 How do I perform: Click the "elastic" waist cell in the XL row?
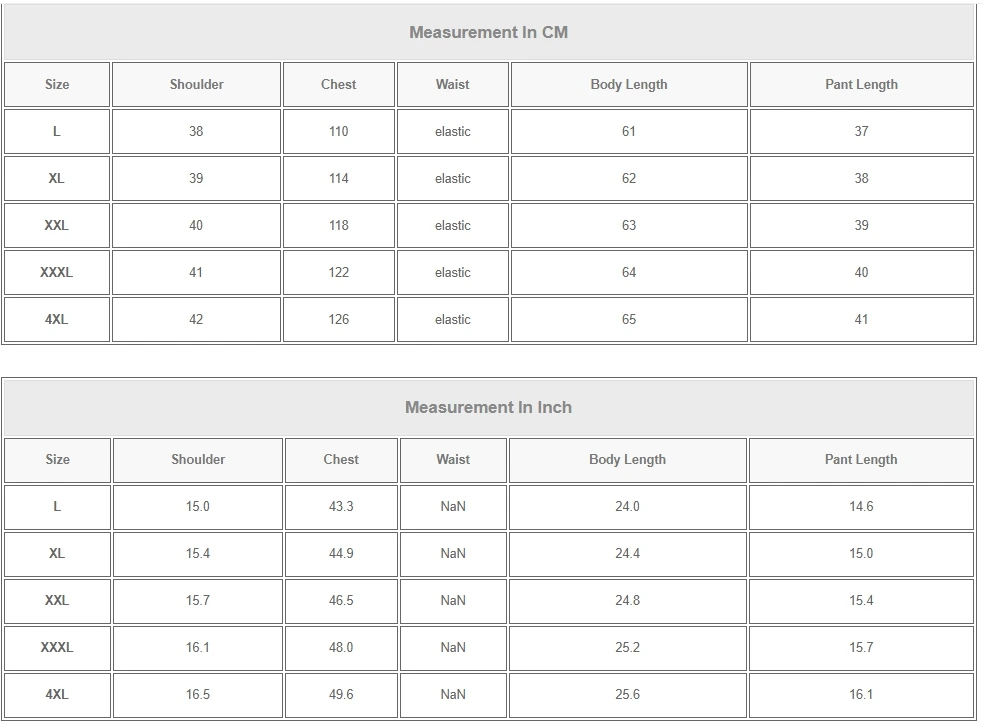(452, 178)
